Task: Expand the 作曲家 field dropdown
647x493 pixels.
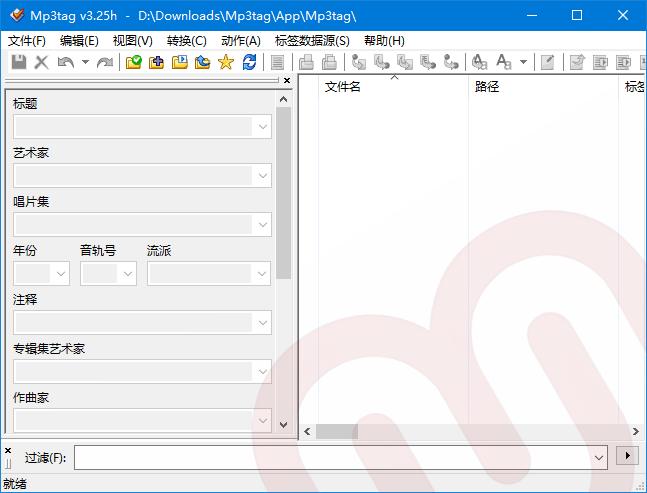Action: coord(263,421)
